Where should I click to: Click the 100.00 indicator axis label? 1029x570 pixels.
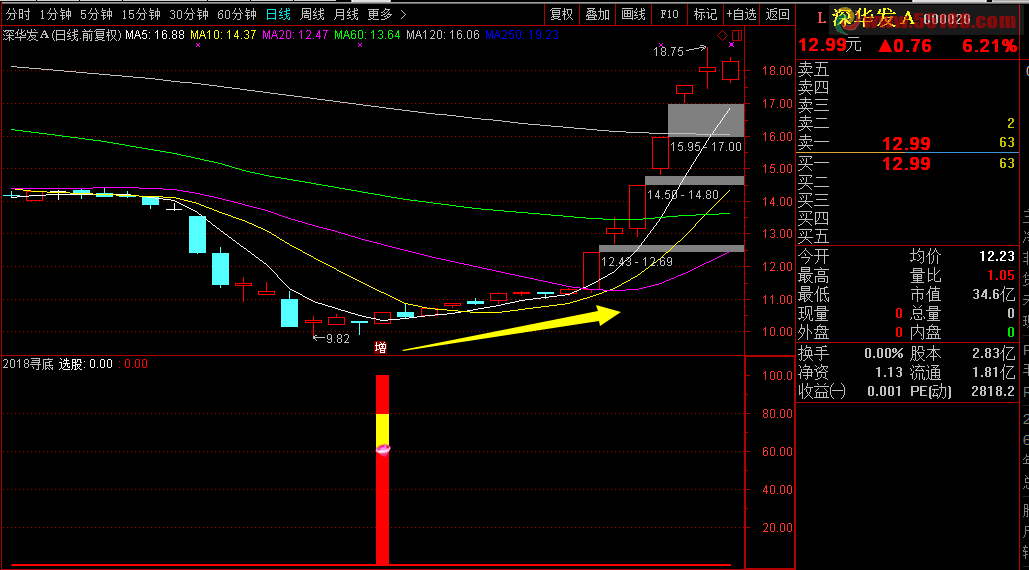pyautogui.click(x=777, y=376)
